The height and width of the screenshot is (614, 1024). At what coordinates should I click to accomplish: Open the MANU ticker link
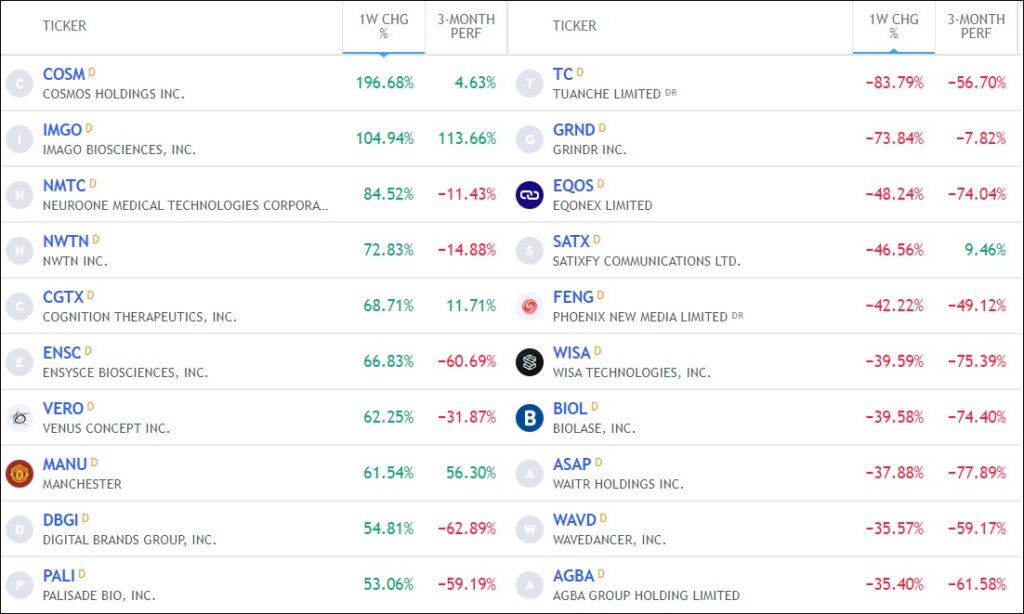[65, 464]
